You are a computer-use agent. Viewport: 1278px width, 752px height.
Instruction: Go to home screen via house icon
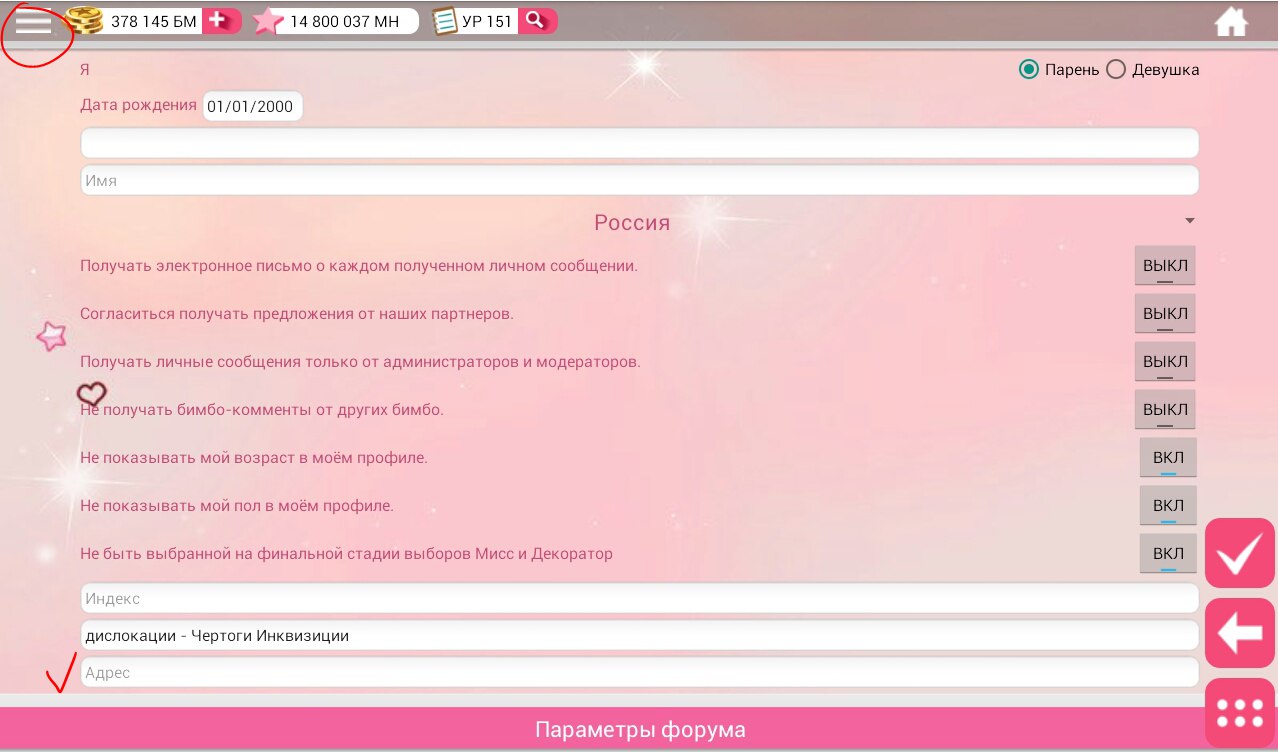pyautogui.click(x=1231, y=22)
